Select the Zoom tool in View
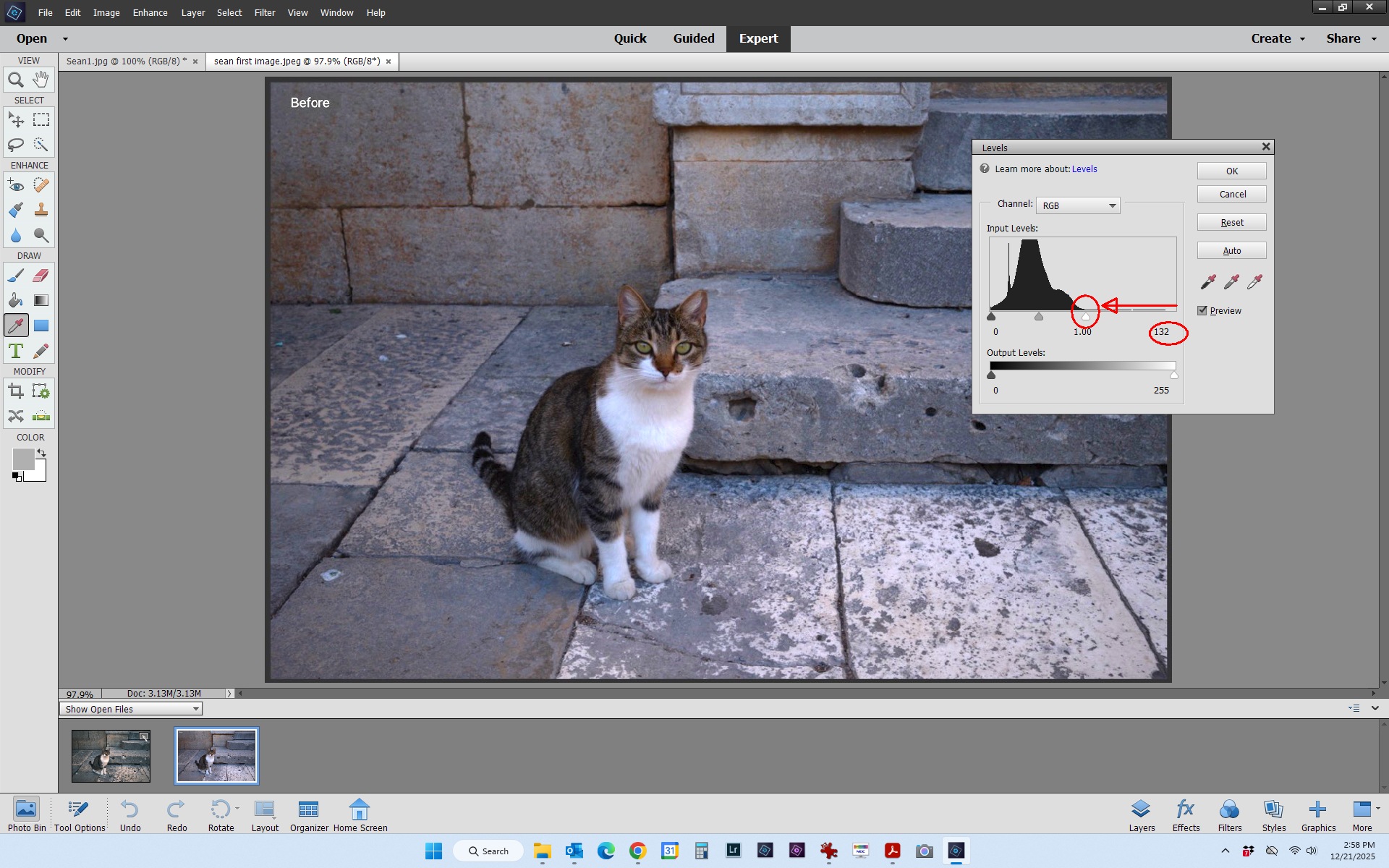This screenshot has width=1389, height=868. point(15,80)
